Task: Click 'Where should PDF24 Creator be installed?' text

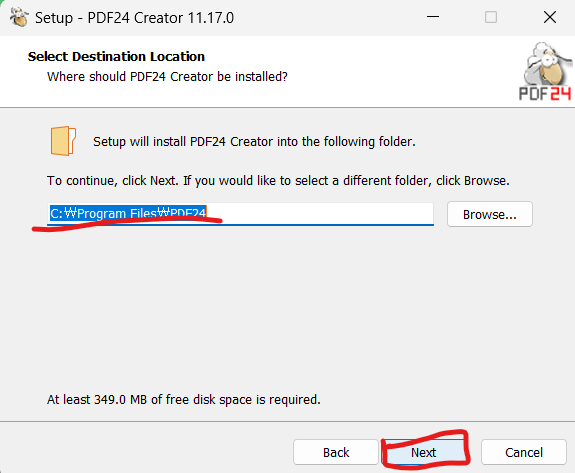Action: pyautogui.click(x=167, y=77)
